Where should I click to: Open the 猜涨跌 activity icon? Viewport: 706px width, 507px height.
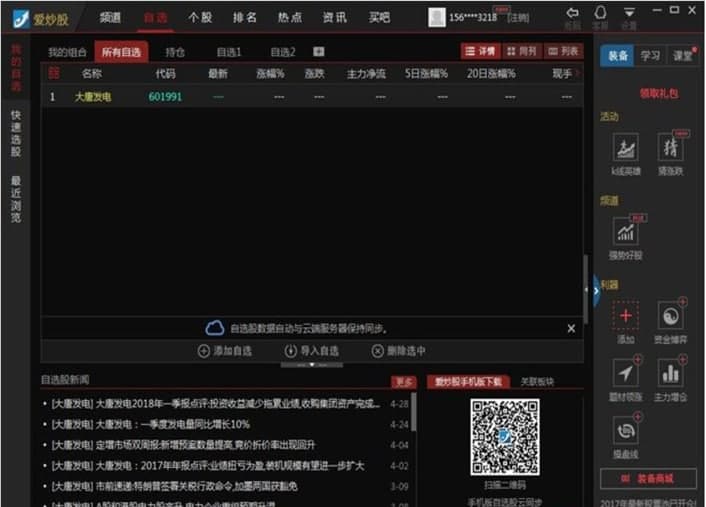click(x=670, y=146)
